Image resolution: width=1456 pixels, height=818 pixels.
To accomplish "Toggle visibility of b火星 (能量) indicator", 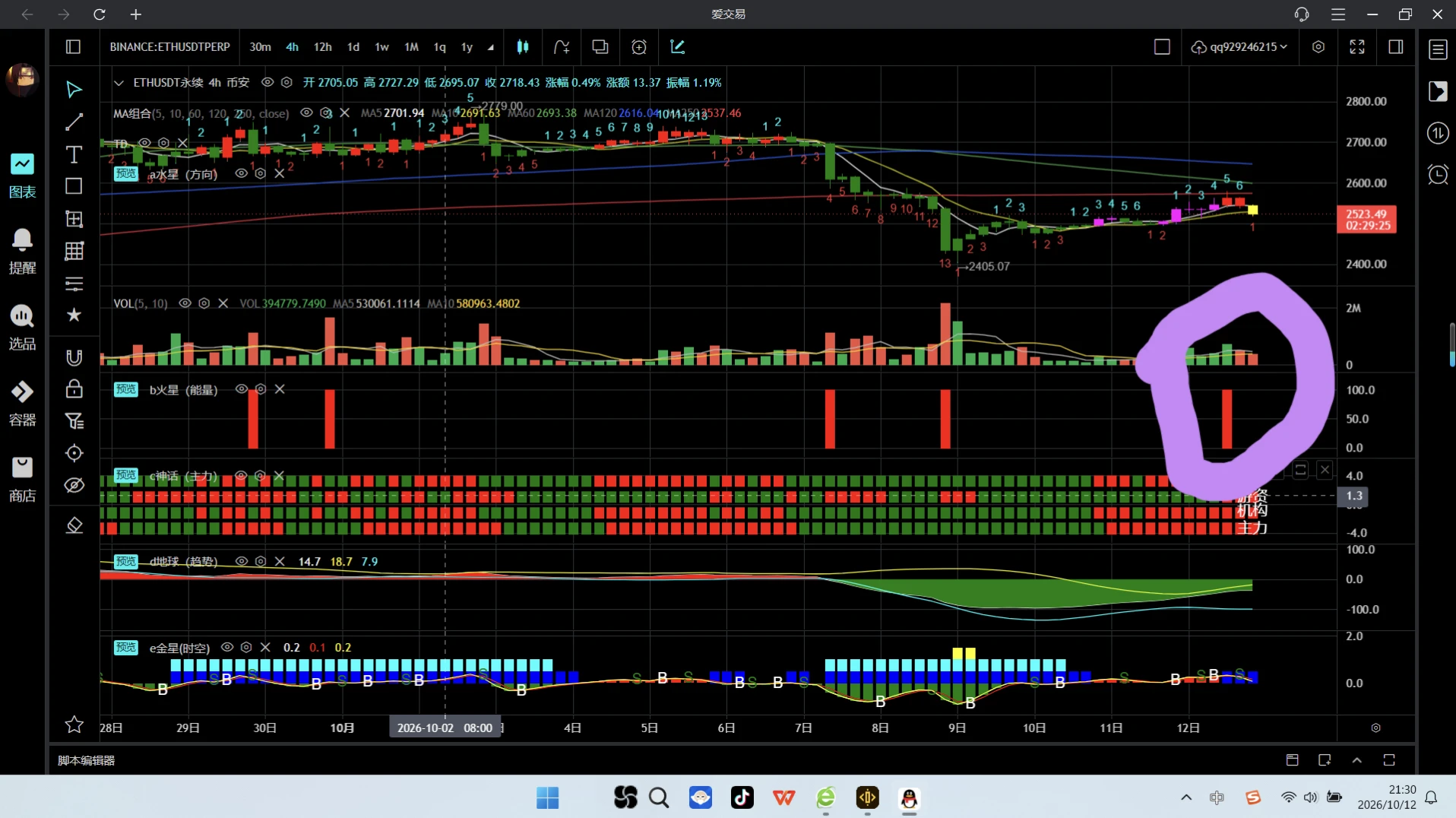I will click(241, 388).
